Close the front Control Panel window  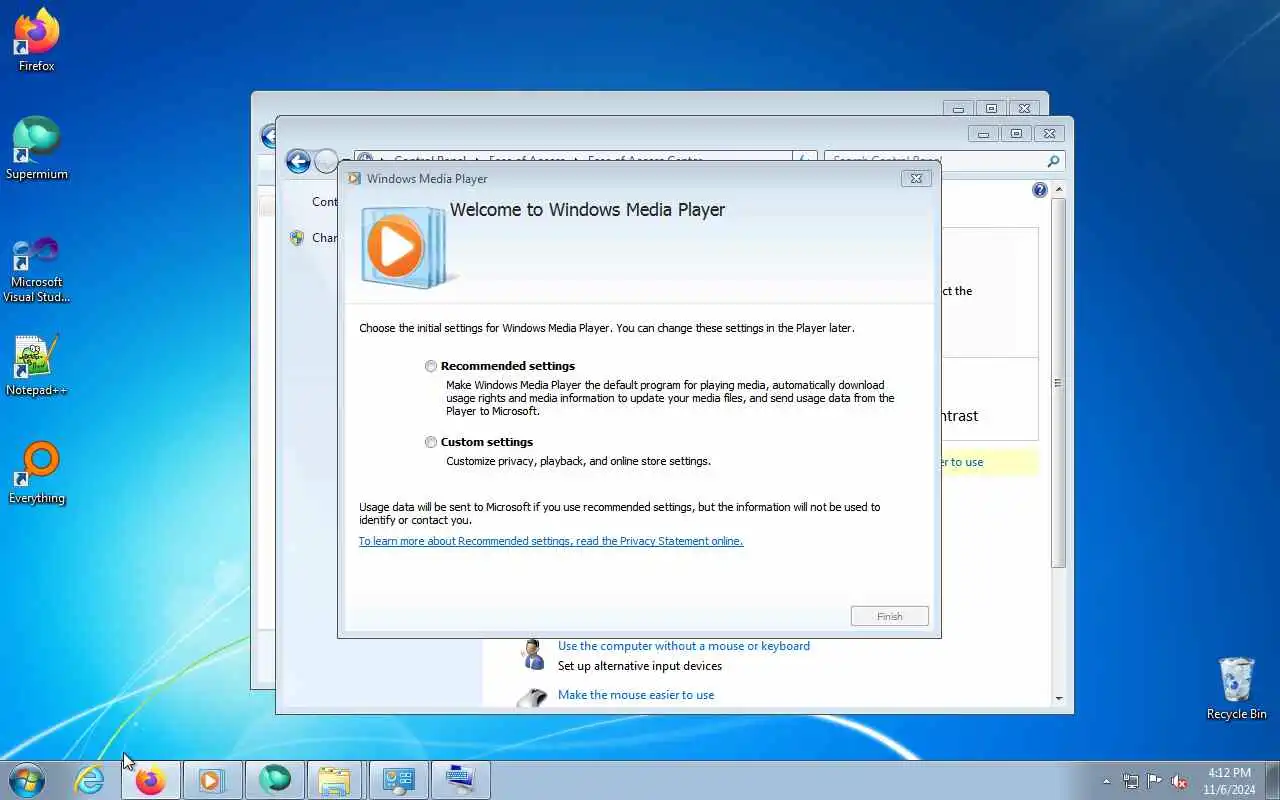point(1048,133)
